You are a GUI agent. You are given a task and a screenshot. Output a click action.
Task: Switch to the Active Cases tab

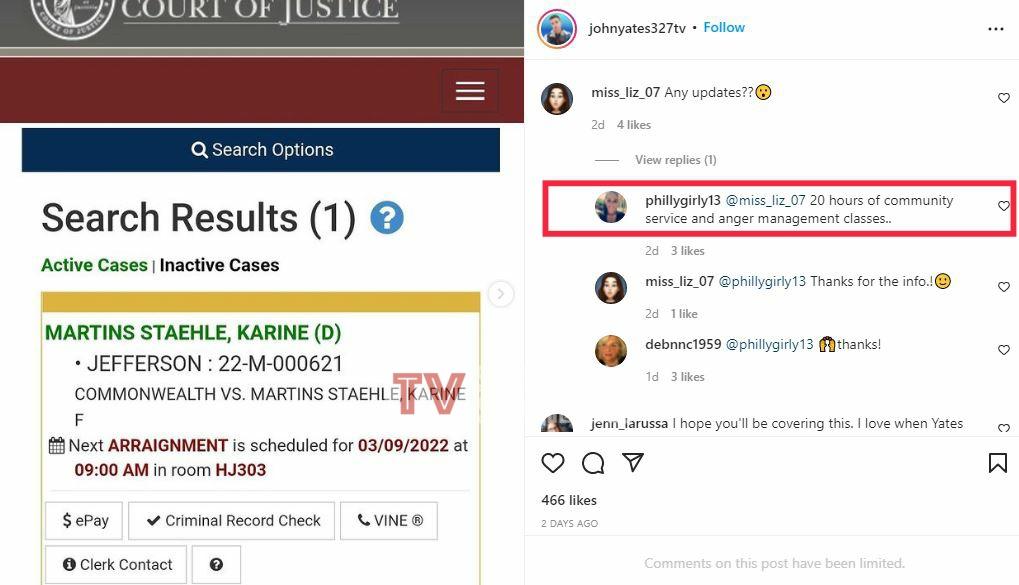[94, 265]
